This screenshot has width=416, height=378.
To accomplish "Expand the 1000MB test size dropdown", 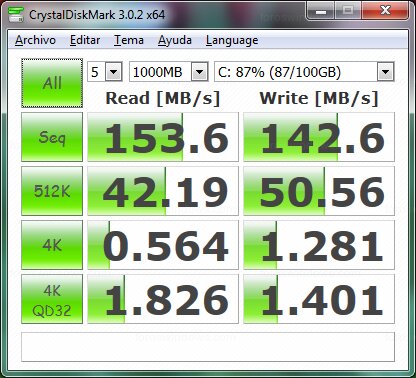I will point(169,72).
